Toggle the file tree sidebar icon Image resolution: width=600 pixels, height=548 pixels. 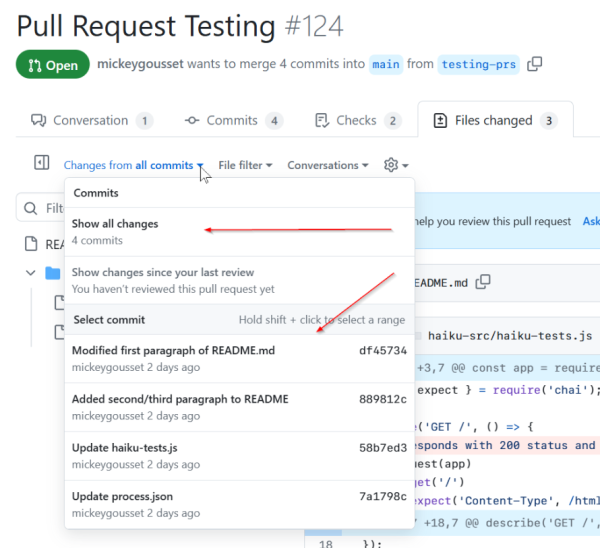coord(41,162)
